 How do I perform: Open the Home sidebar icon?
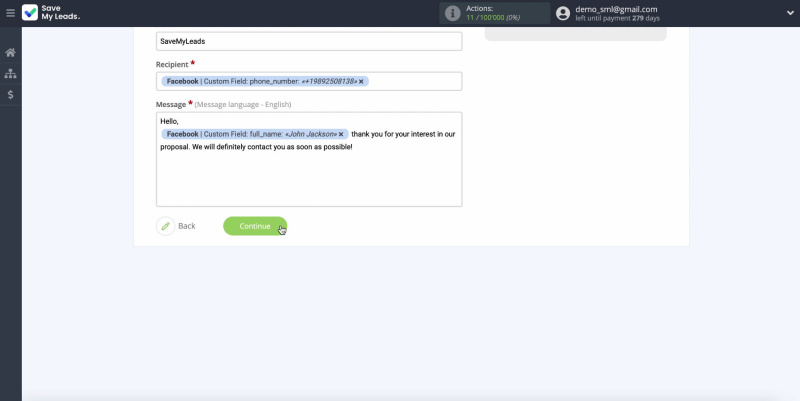[10, 53]
